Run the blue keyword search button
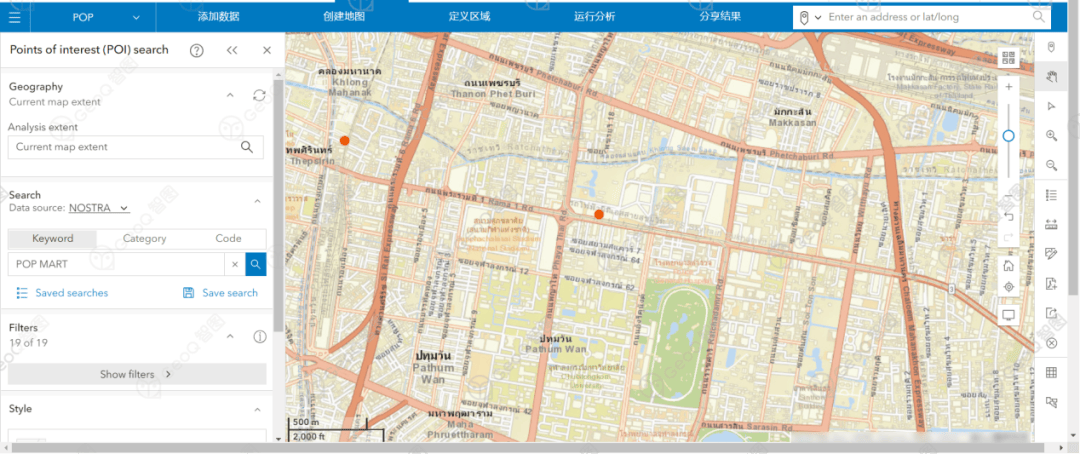Image resolution: width=1080 pixels, height=454 pixels. click(x=256, y=264)
